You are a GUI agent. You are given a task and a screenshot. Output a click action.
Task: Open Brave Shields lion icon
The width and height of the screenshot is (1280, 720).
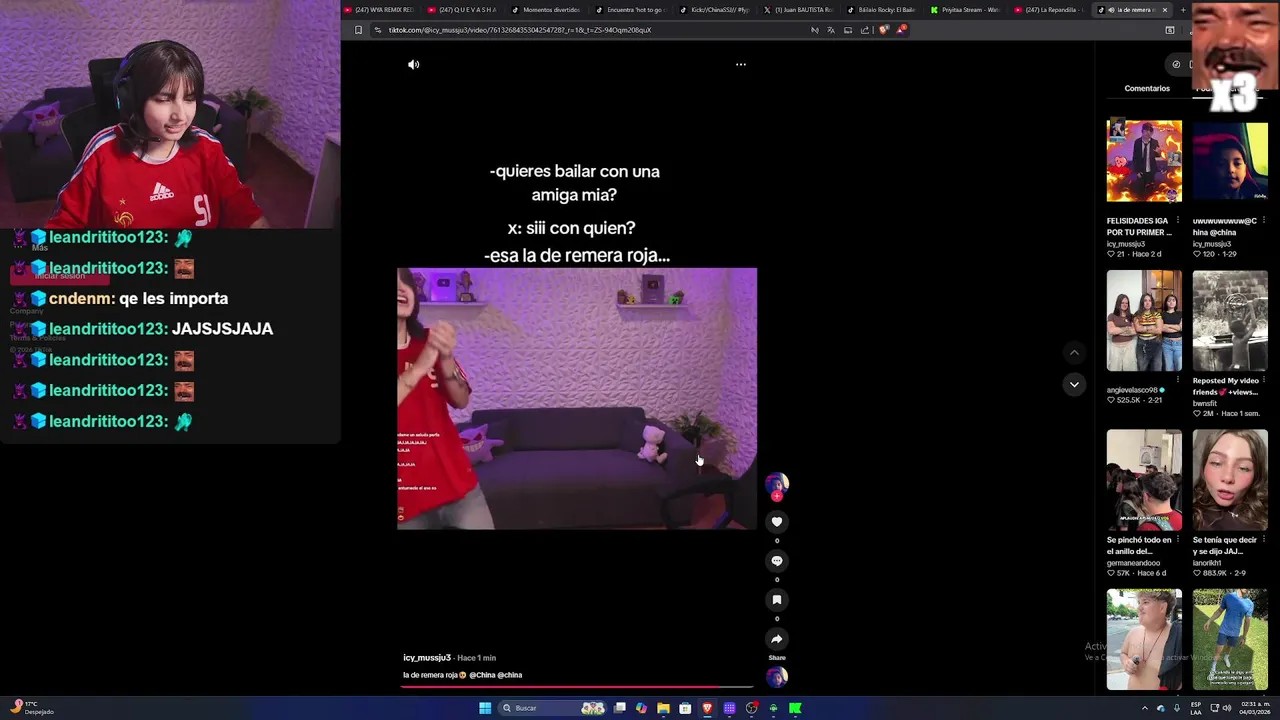pos(883,30)
